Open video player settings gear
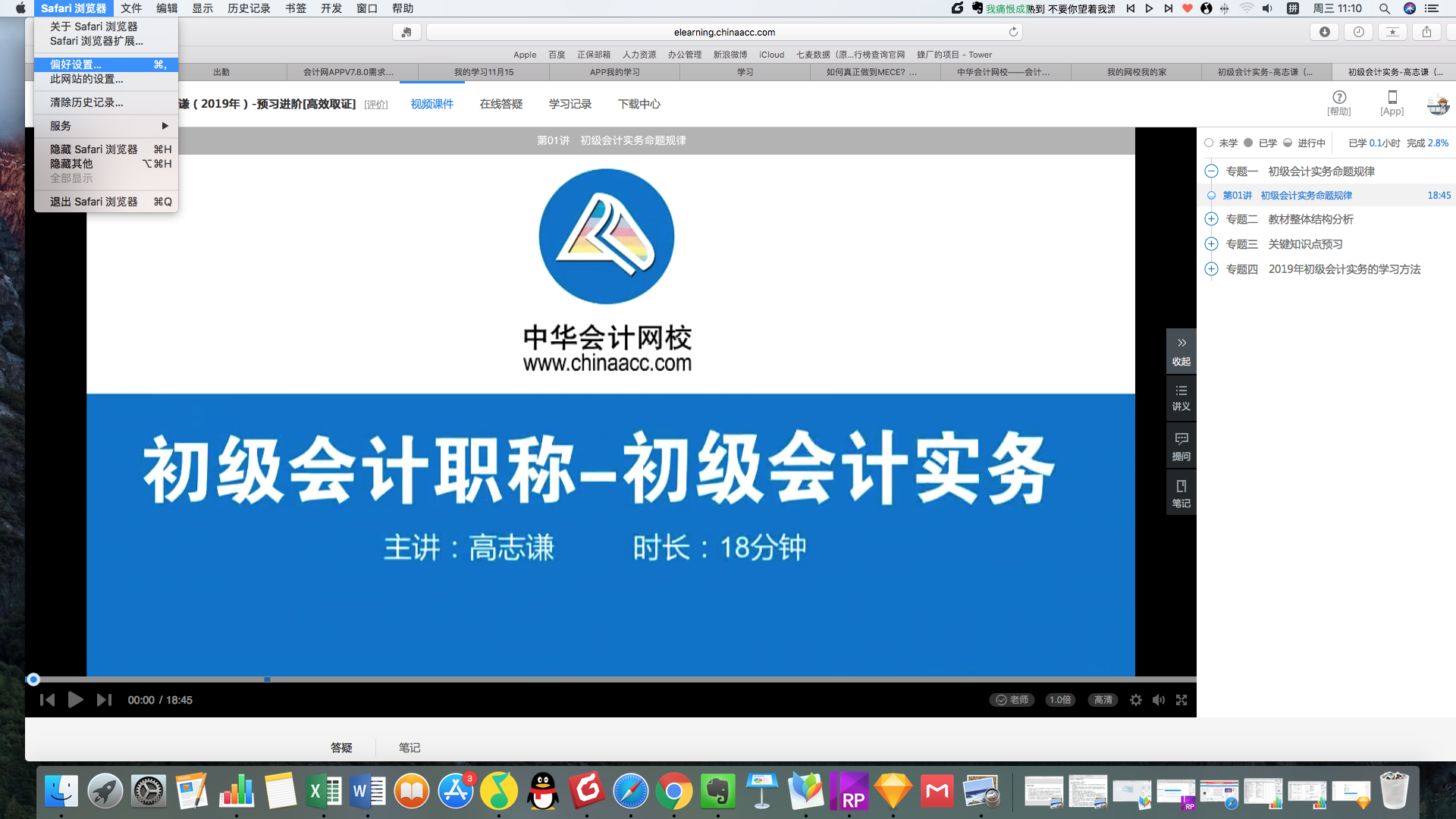This screenshot has height=819, width=1456. [1135, 700]
